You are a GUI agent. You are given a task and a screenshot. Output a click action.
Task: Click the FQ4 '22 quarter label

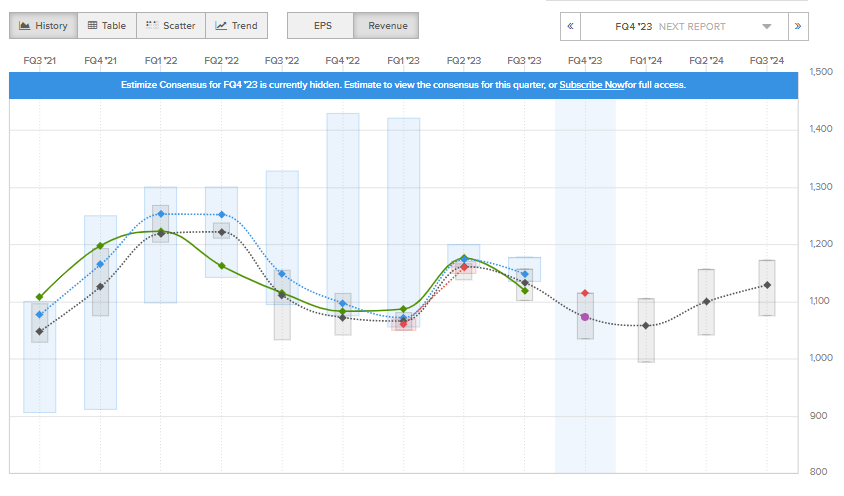coord(342,61)
